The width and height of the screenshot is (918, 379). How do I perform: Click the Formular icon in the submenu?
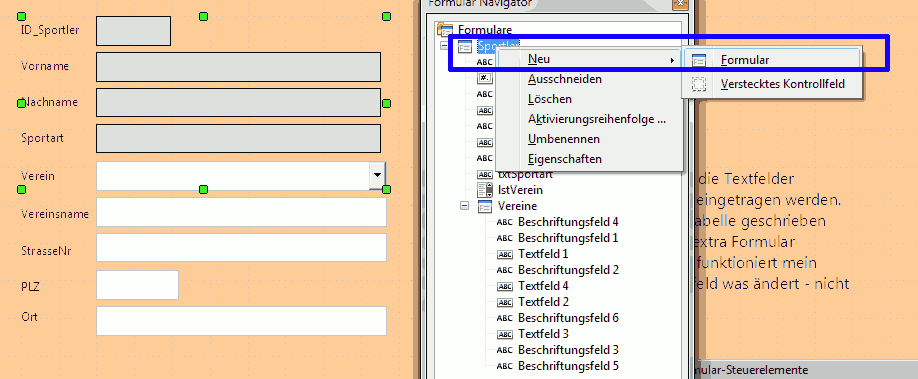(699, 60)
